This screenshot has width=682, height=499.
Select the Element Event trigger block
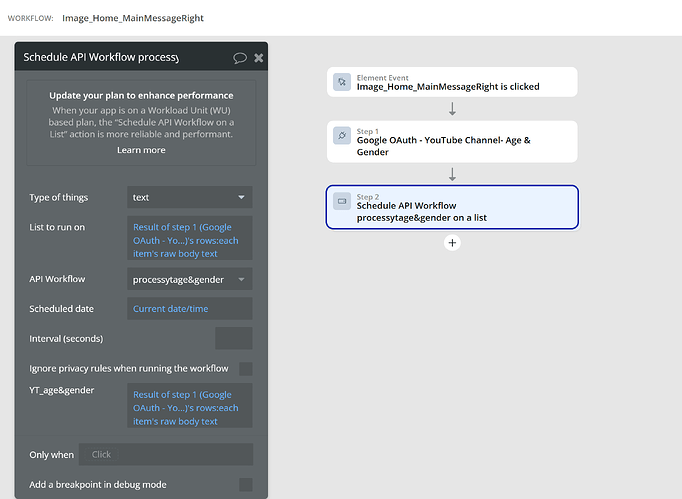pyautogui.click(x=452, y=82)
